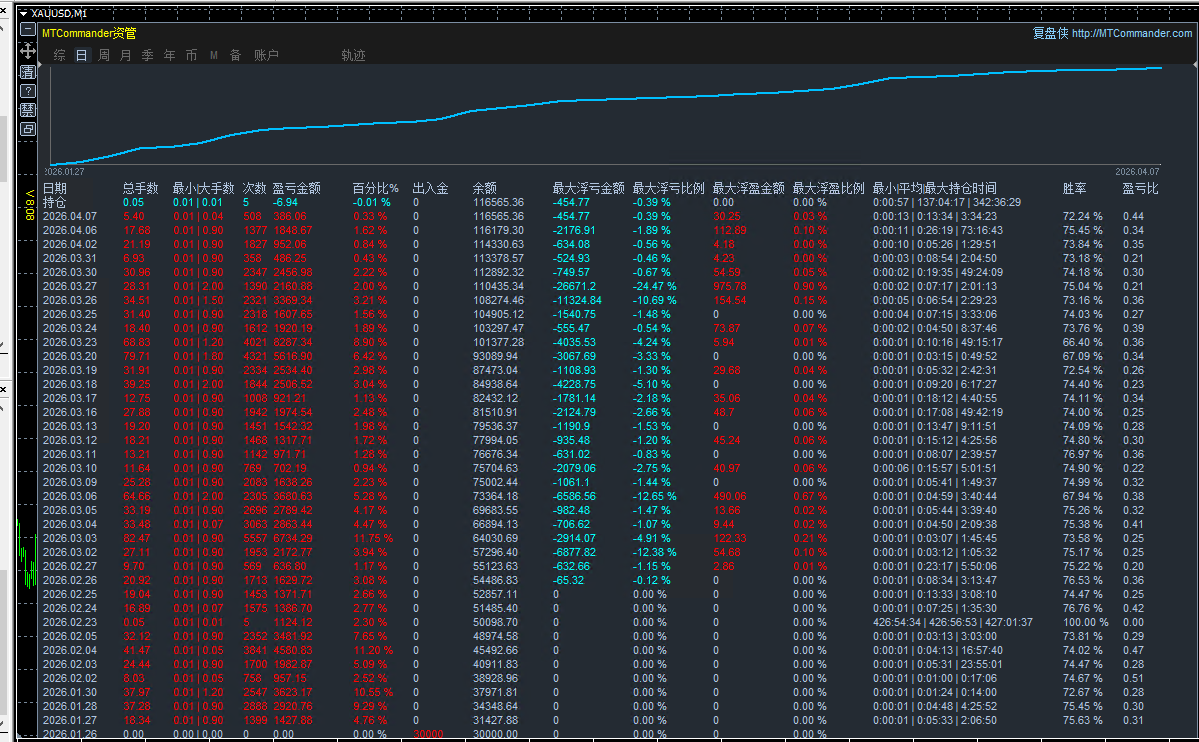Screen dimensions: 1199x742
Task: Click the 轨迹 track button
Action: click(353, 56)
